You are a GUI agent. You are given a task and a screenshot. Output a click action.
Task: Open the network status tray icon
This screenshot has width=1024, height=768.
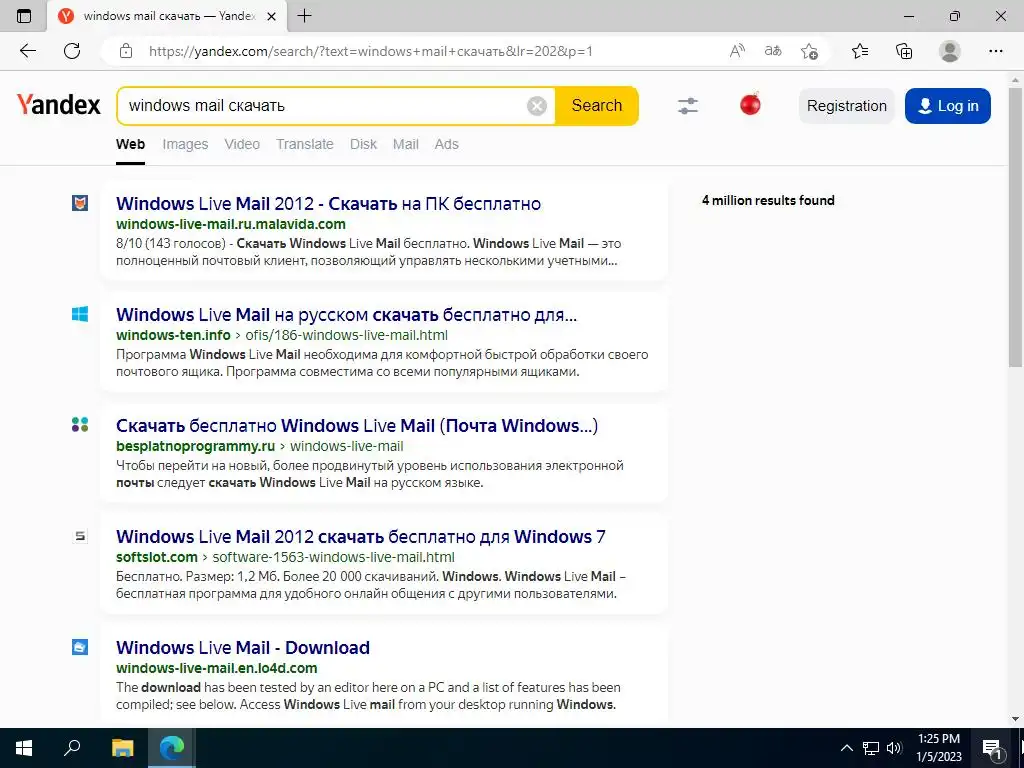[871, 748]
